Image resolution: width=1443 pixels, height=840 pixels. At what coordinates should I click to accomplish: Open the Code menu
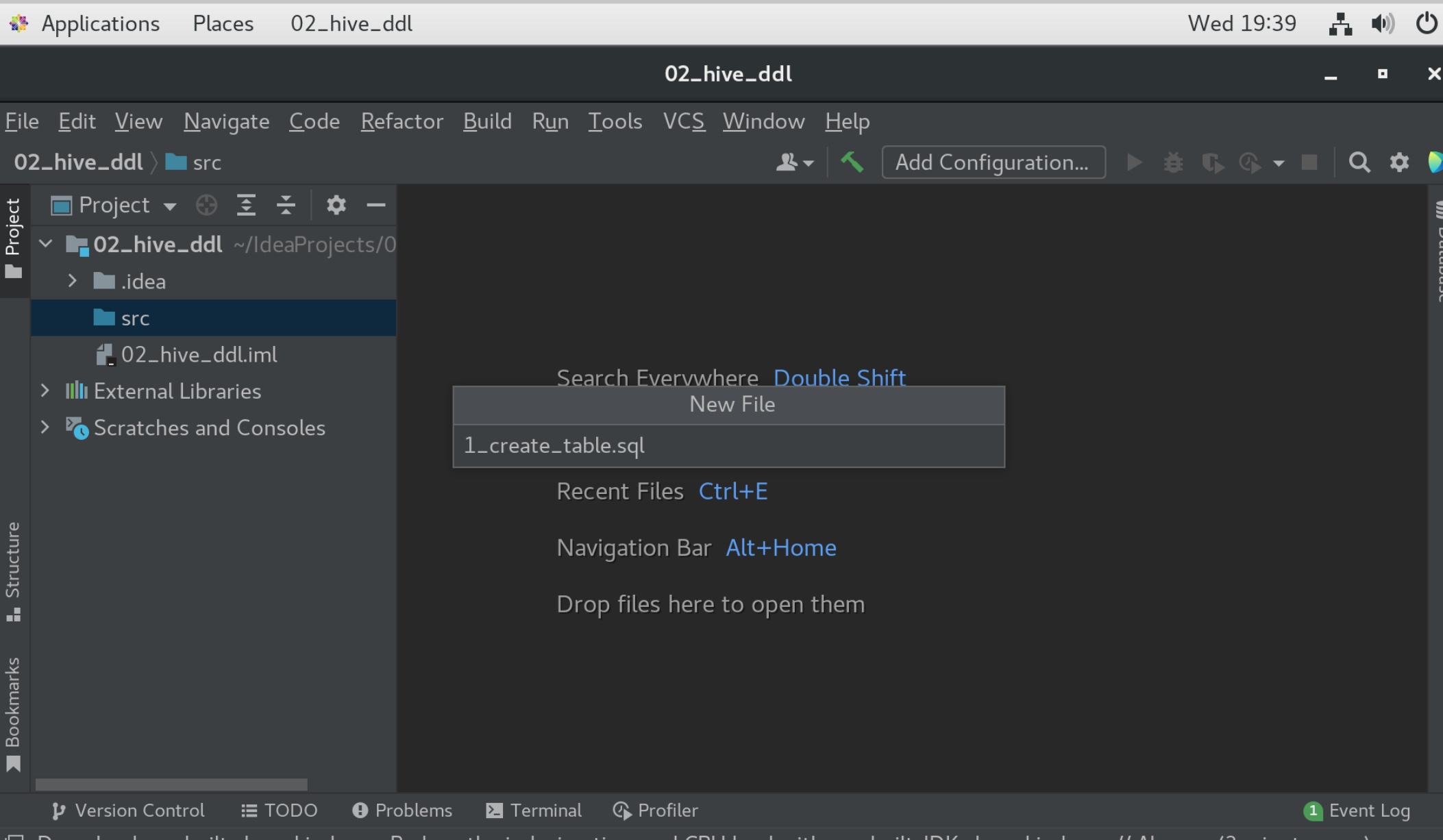[314, 121]
